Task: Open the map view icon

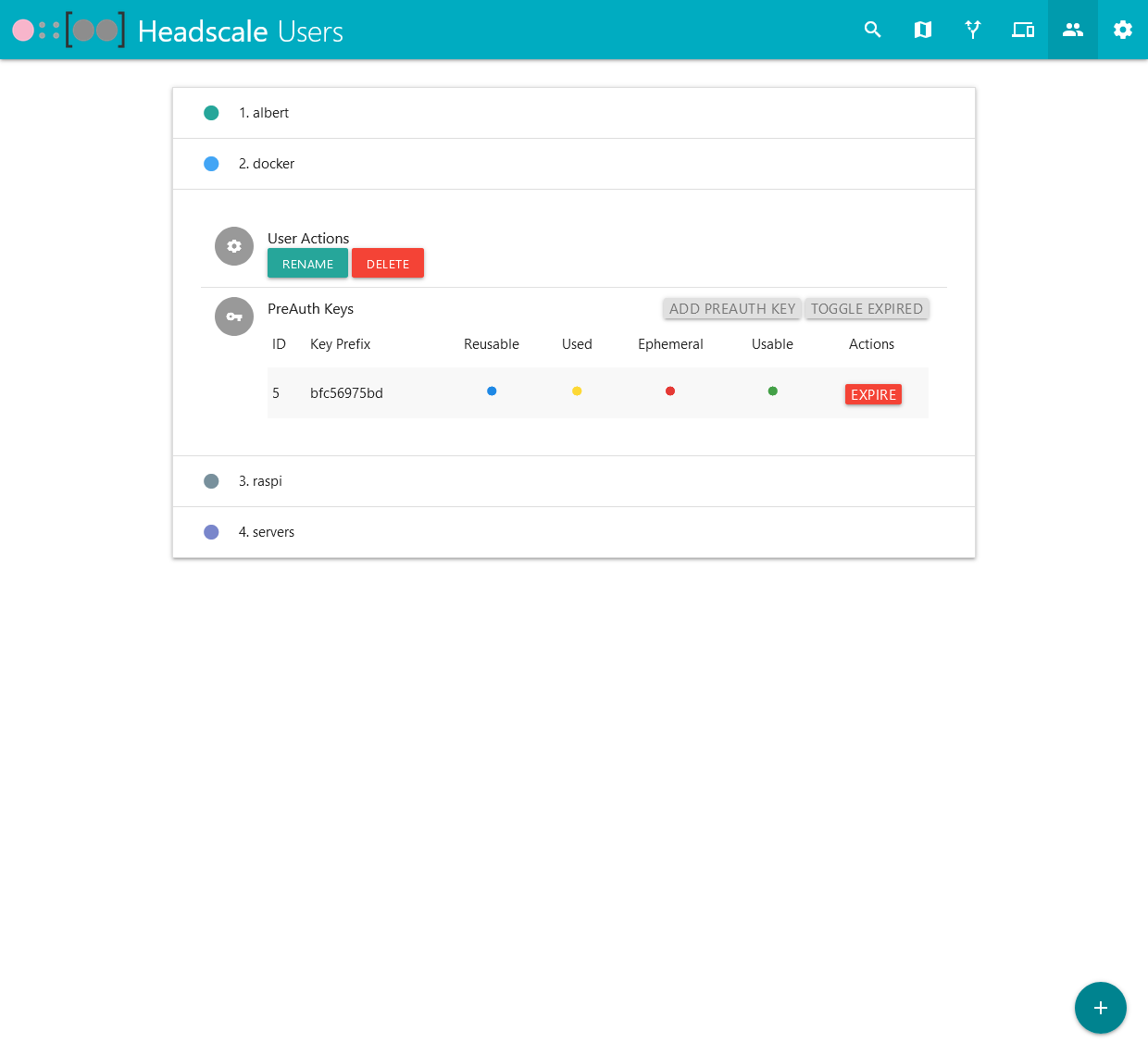Action: [922, 30]
